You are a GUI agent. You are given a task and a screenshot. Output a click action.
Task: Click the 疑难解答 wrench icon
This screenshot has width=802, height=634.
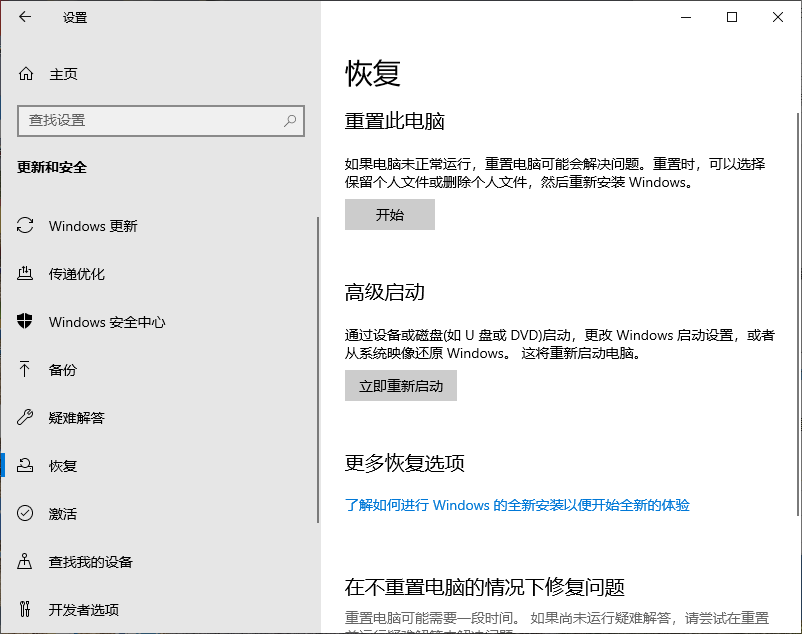26,418
